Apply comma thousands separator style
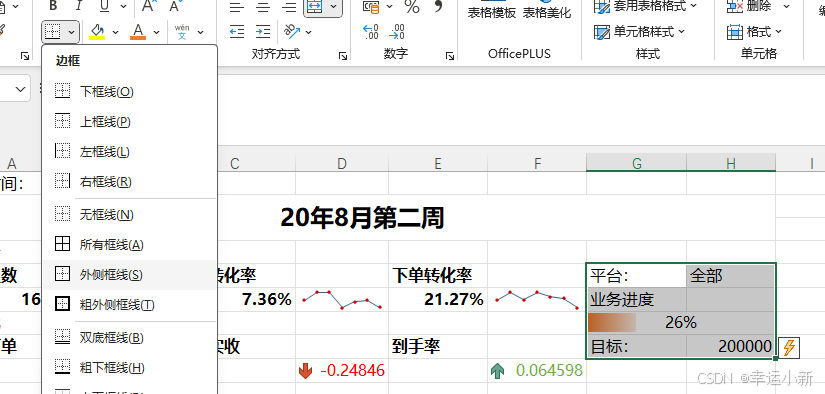 (438, 6)
